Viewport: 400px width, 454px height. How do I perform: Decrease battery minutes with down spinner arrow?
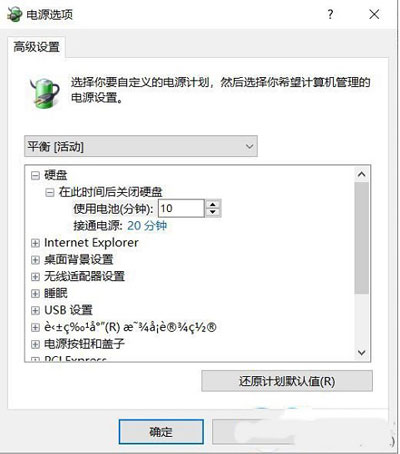(x=213, y=212)
